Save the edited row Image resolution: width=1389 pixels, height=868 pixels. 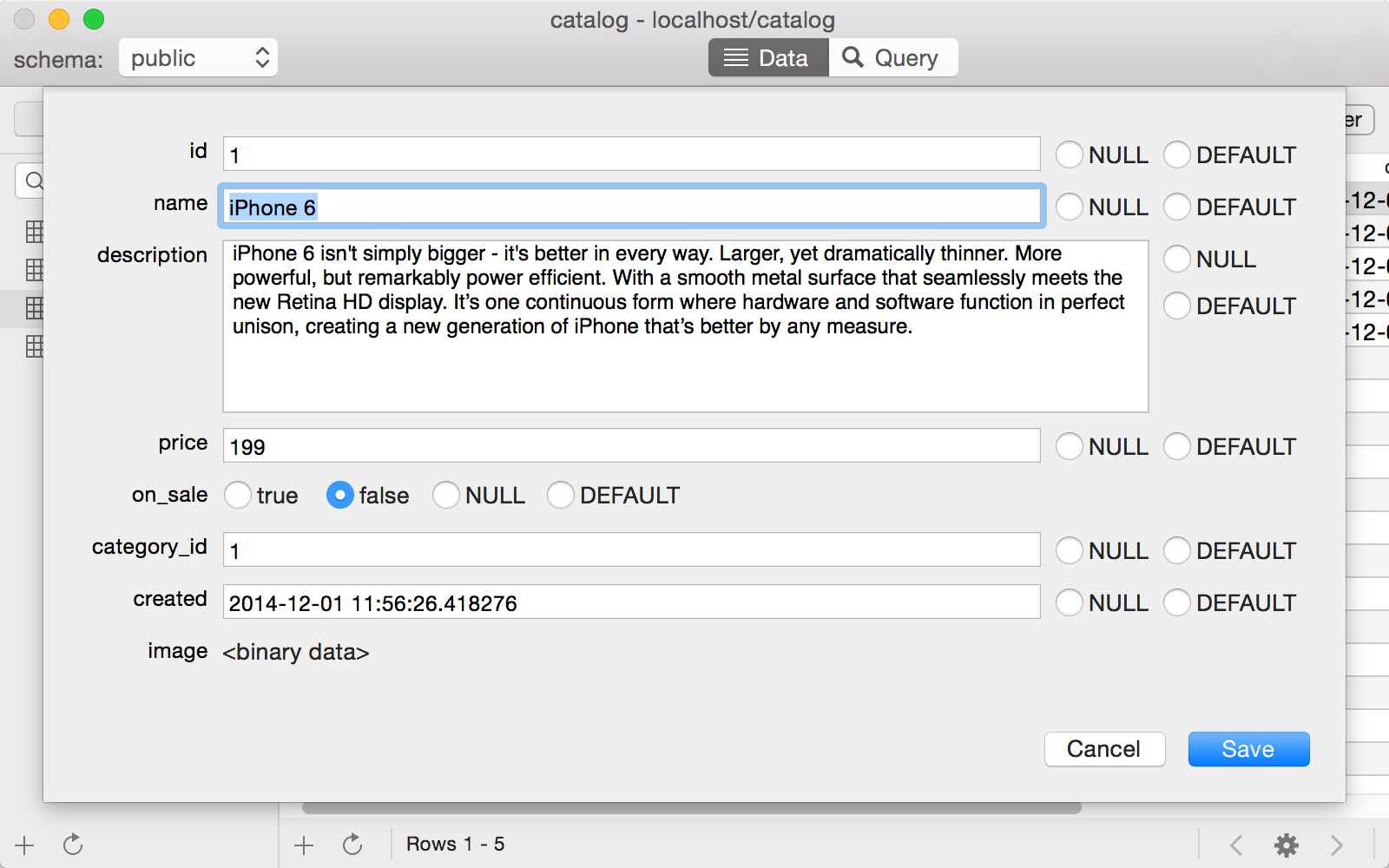1248,749
